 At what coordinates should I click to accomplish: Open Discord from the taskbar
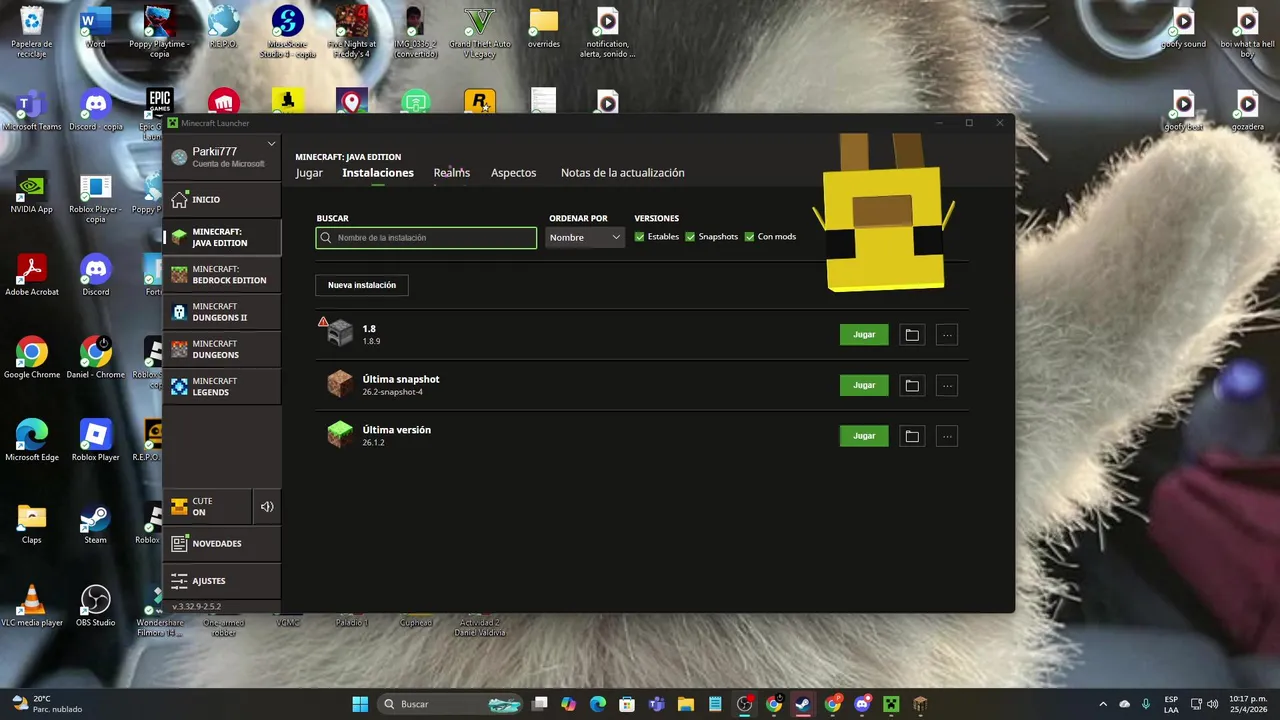tap(862, 704)
